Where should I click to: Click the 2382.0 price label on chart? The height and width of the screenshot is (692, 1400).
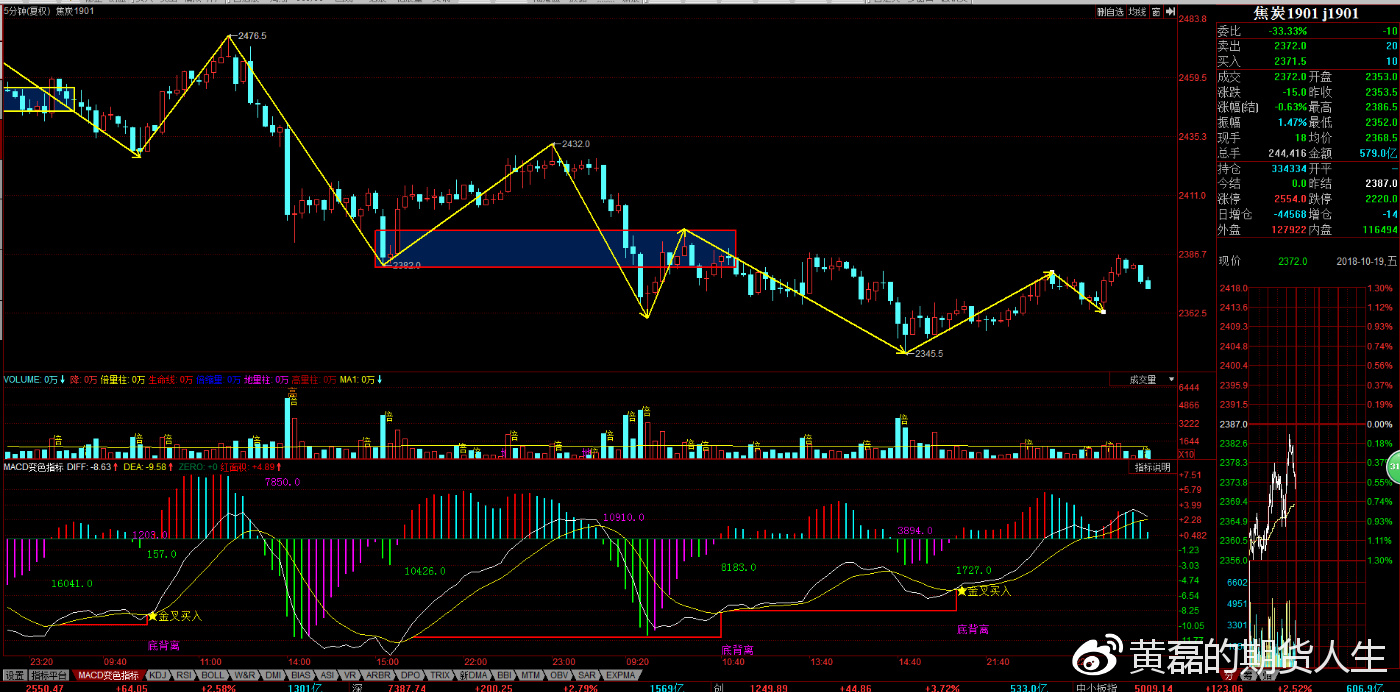pos(406,265)
